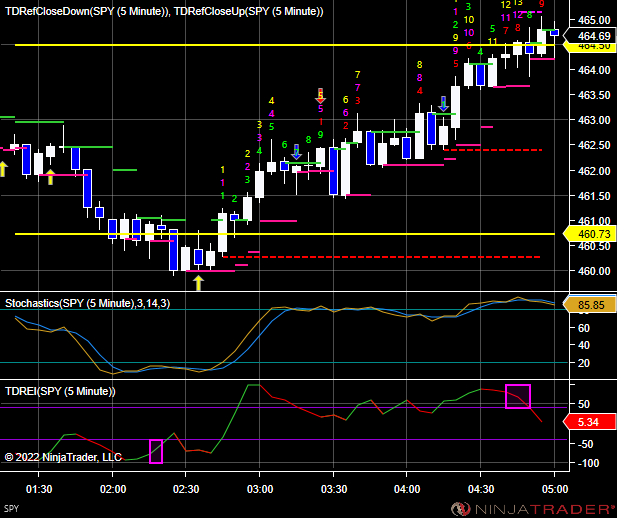The height and width of the screenshot is (518, 617).
Task: Select the magenta box near 04:45 in TDREI panel
Action: click(518, 396)
